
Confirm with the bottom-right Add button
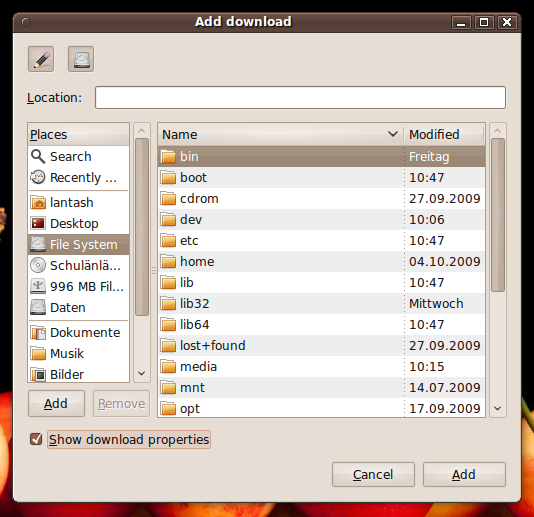pyautogui.click(x=464, y=474)
